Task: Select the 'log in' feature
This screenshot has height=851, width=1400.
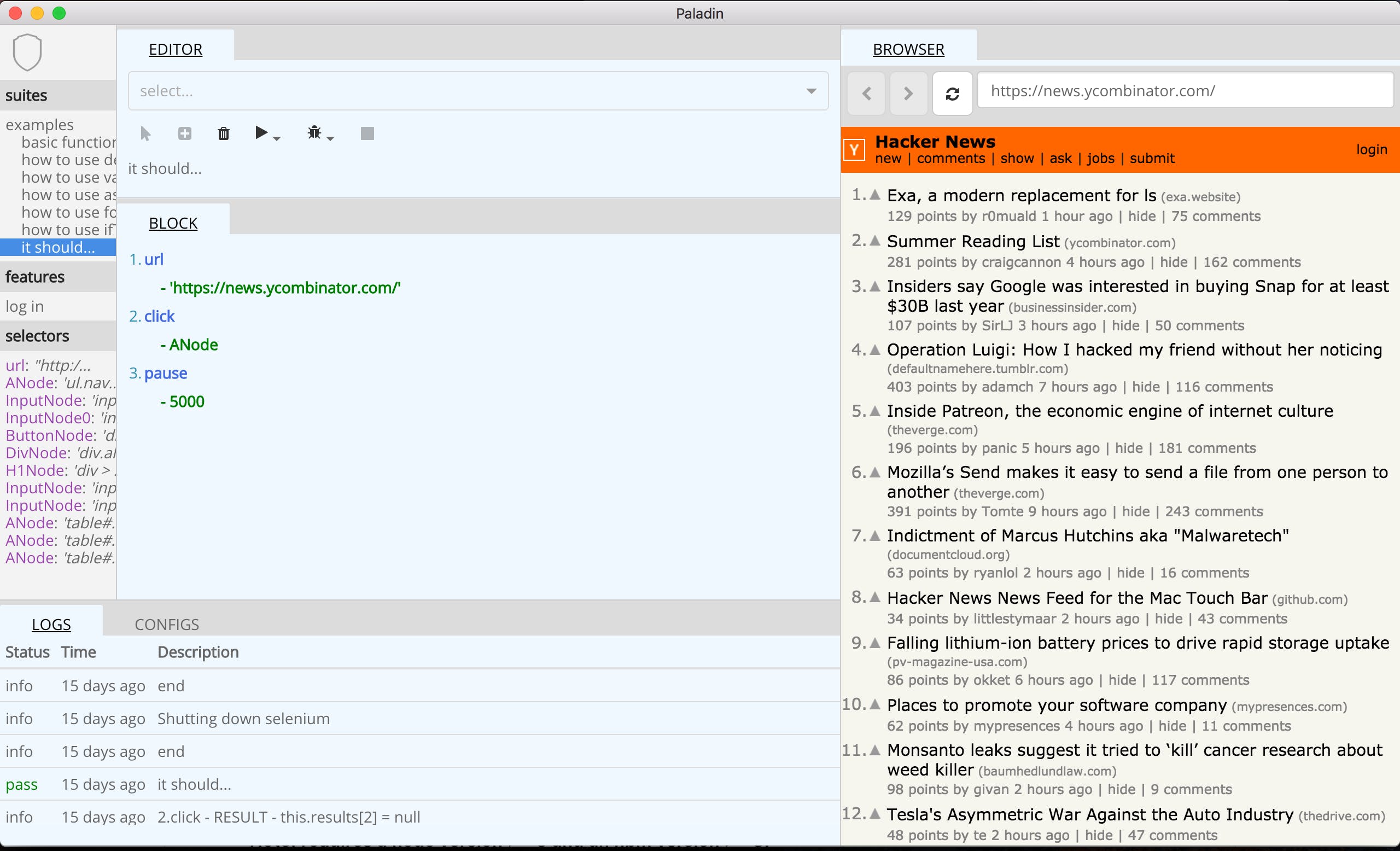Action: tap(25, 306)
